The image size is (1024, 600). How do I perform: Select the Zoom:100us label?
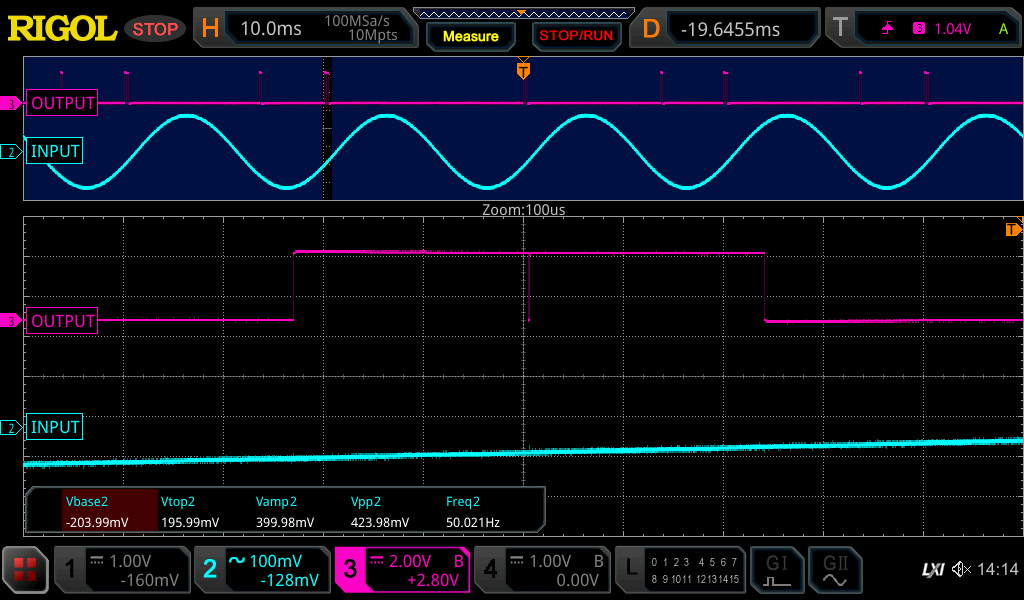coord(523,210)
